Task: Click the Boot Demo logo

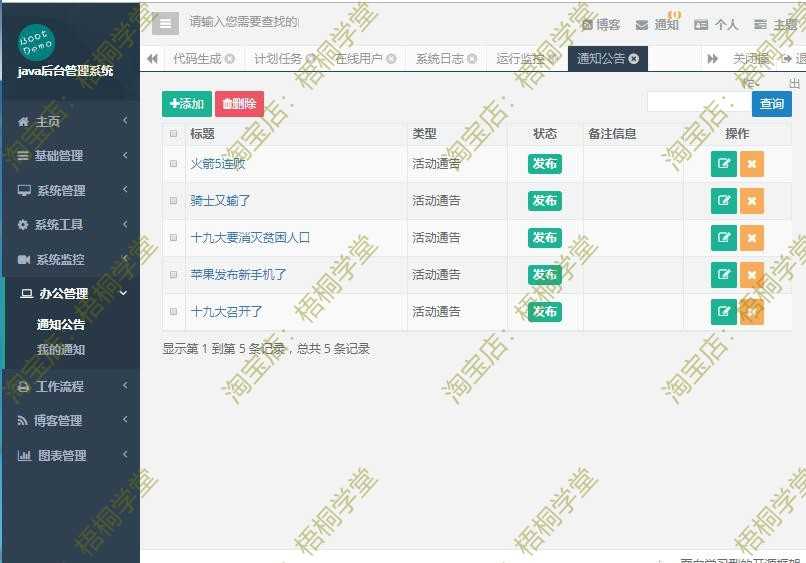Action: coord(36,42)
